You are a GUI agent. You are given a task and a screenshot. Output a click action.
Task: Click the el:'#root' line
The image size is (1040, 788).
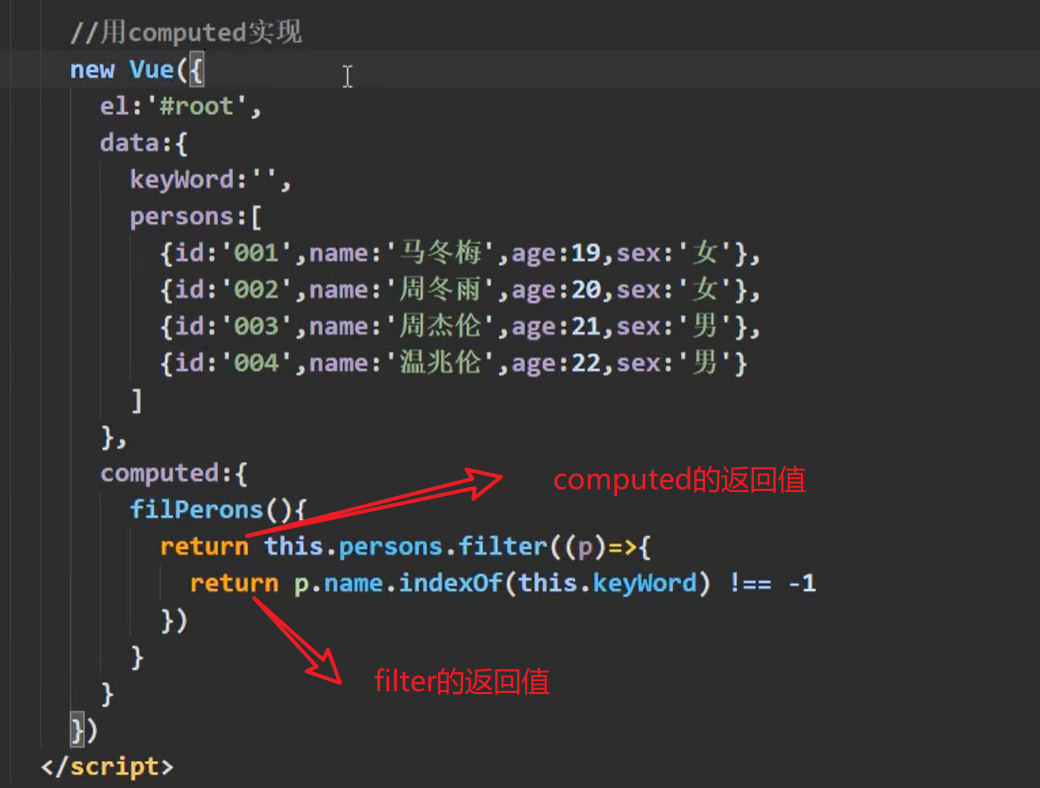click(180, 106)
